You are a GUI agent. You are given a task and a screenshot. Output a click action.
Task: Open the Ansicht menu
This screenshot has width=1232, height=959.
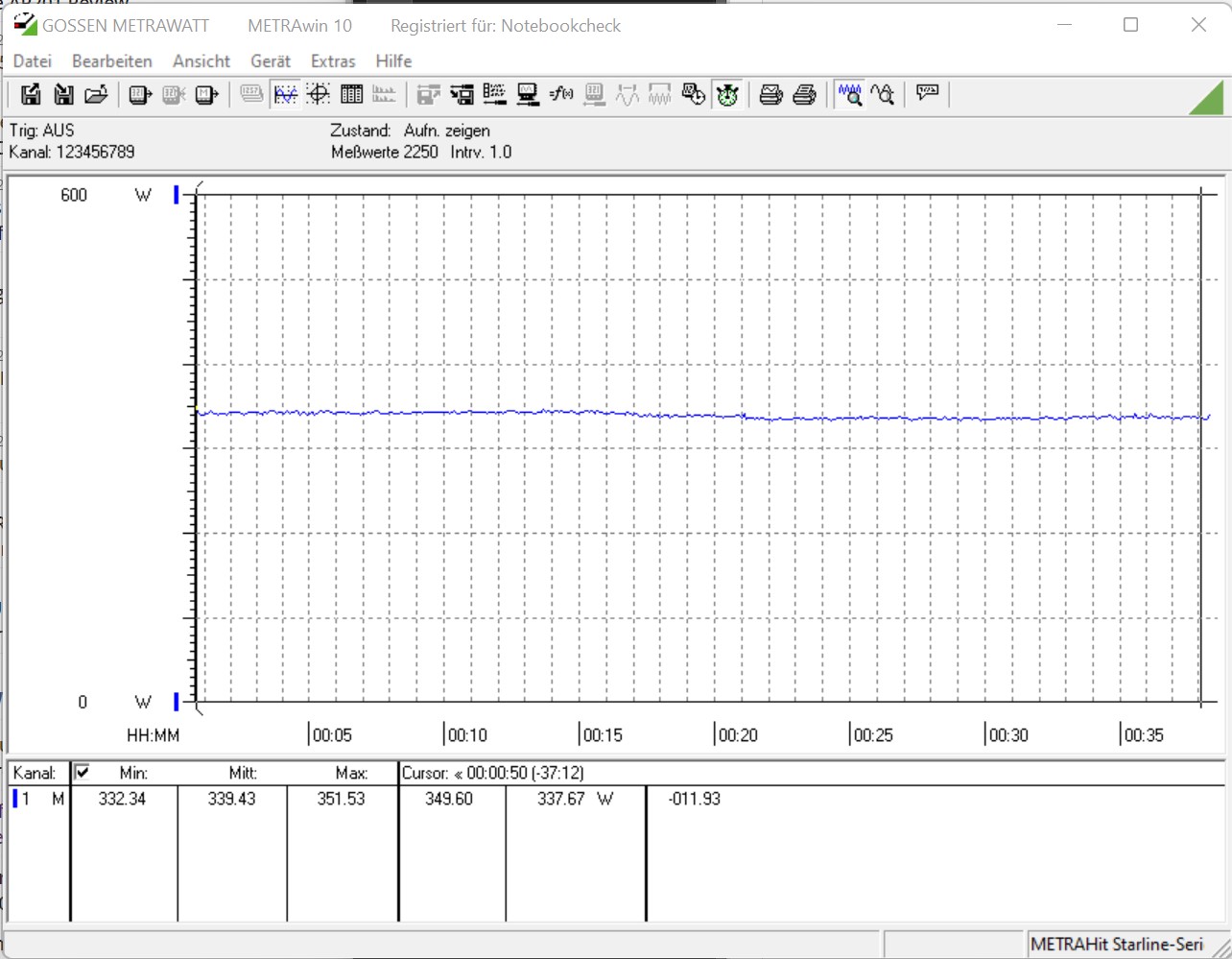(x=201, y=60)
